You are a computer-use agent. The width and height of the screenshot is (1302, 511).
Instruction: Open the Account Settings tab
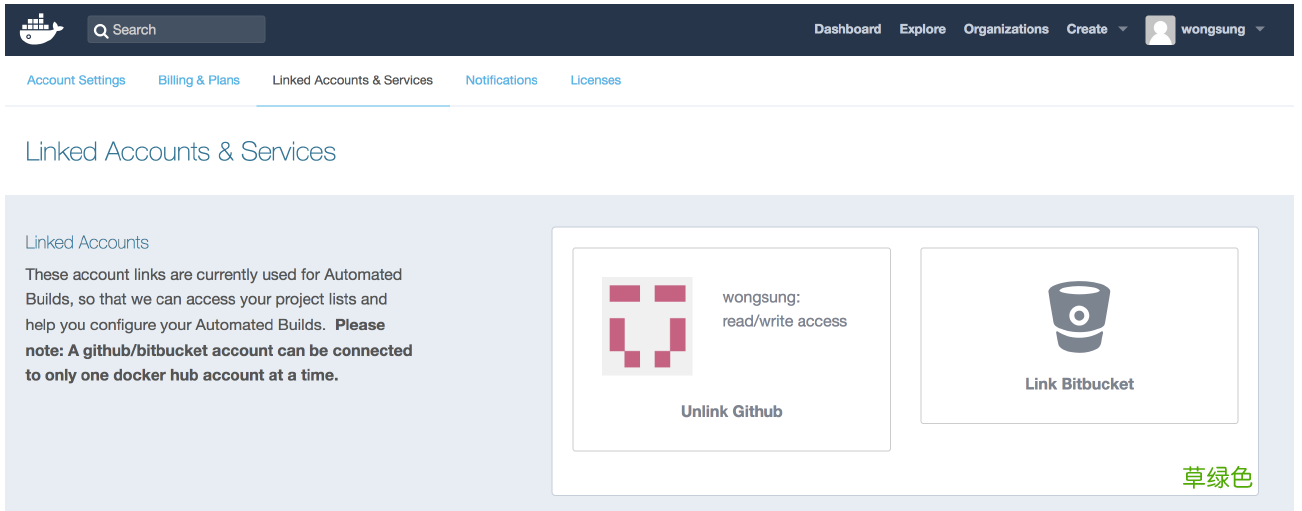[76, 80]
